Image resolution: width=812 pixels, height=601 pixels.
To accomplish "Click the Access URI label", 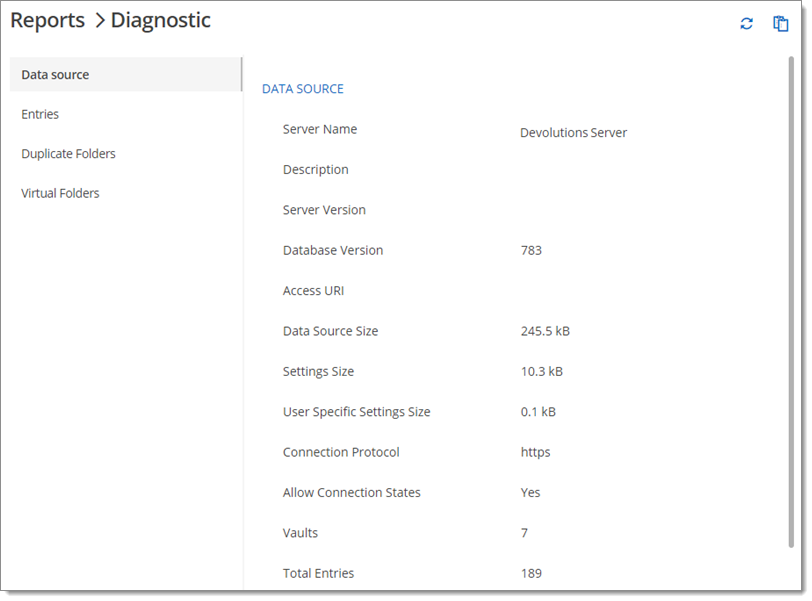I will pos(313,291).
